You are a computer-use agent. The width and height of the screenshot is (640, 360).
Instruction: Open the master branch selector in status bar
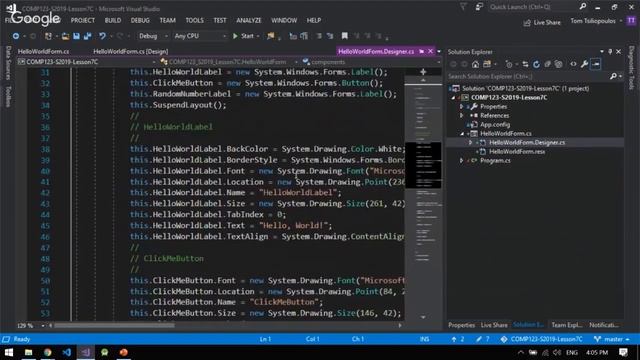tap(612, 339)
